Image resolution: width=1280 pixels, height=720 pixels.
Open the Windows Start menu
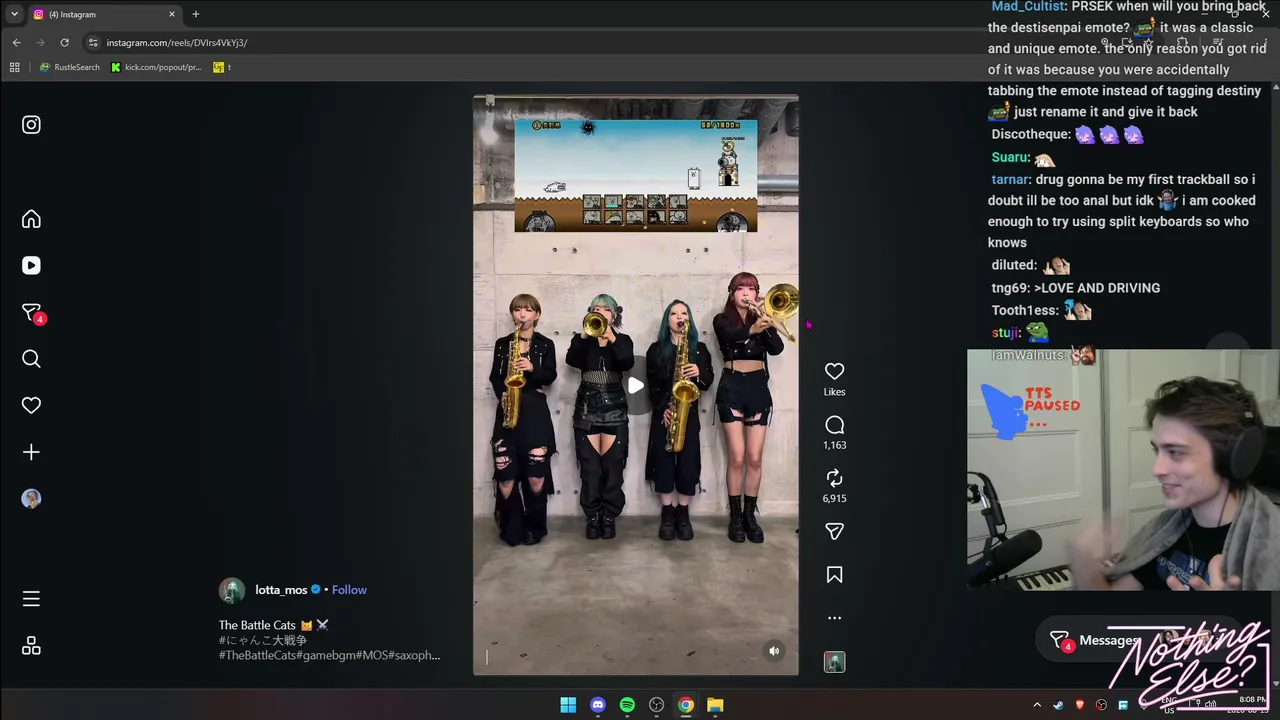(568, 705)
